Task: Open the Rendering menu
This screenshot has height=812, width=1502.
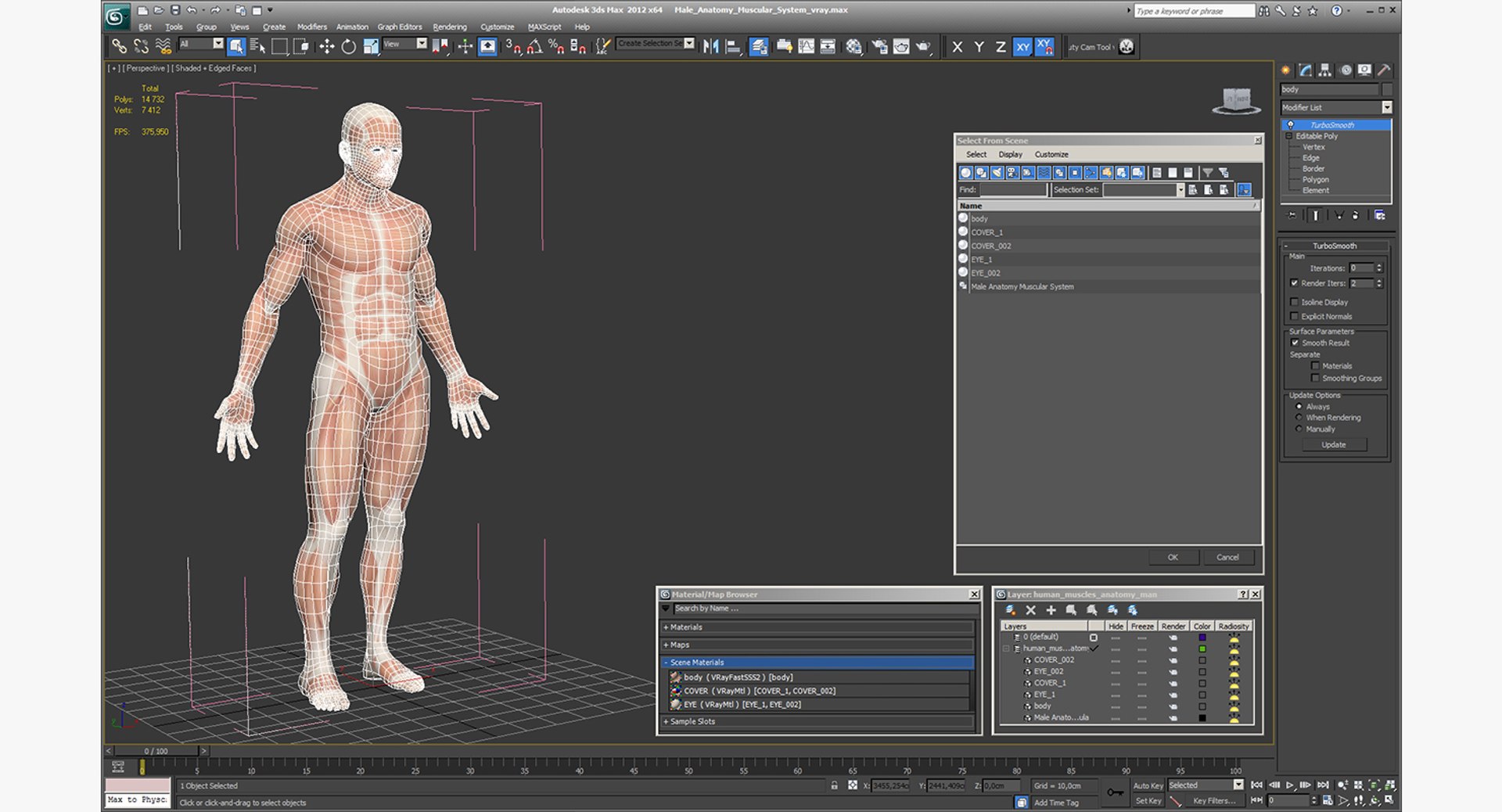Action: (450, 27)
